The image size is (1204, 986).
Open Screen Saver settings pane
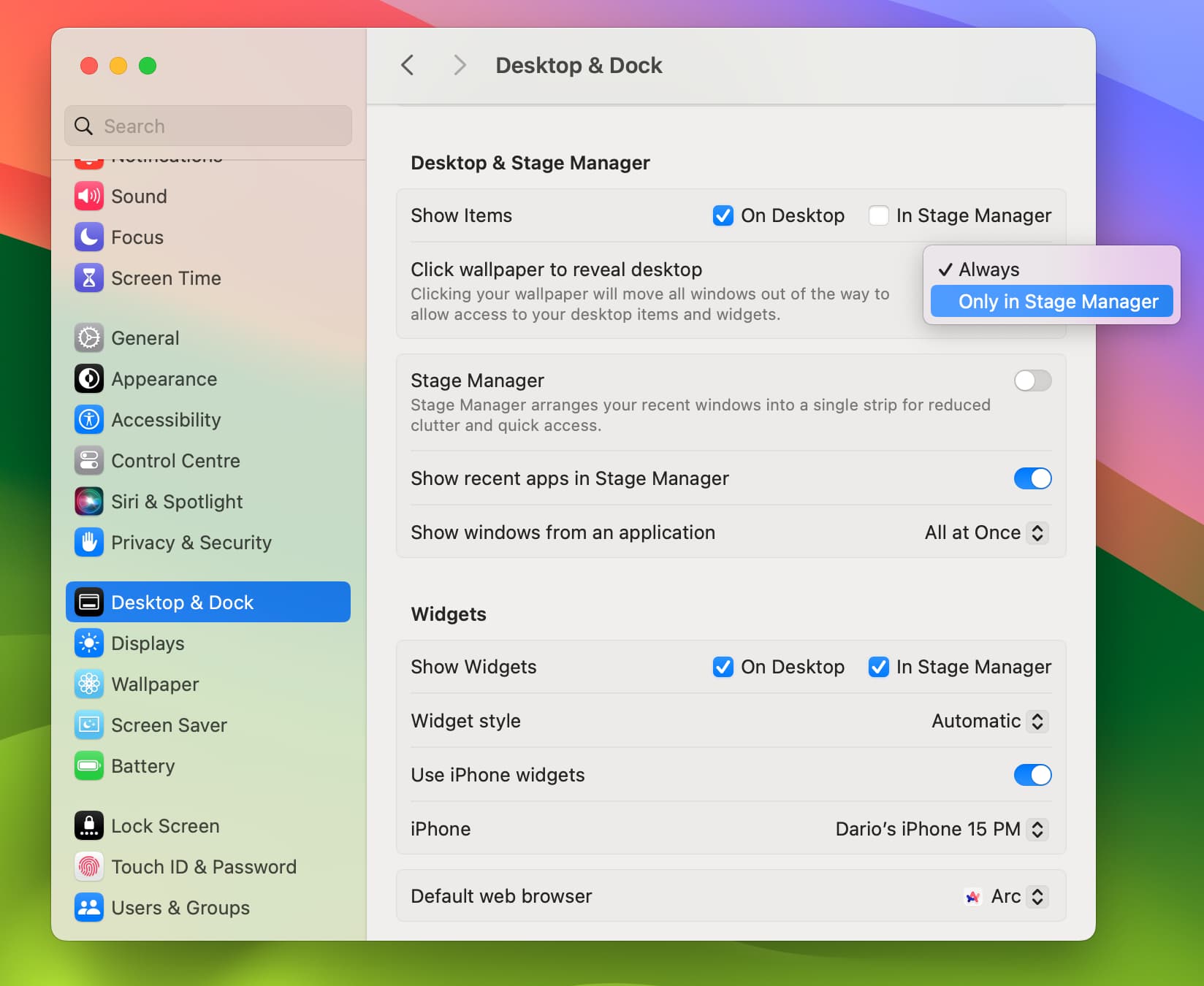208,725
